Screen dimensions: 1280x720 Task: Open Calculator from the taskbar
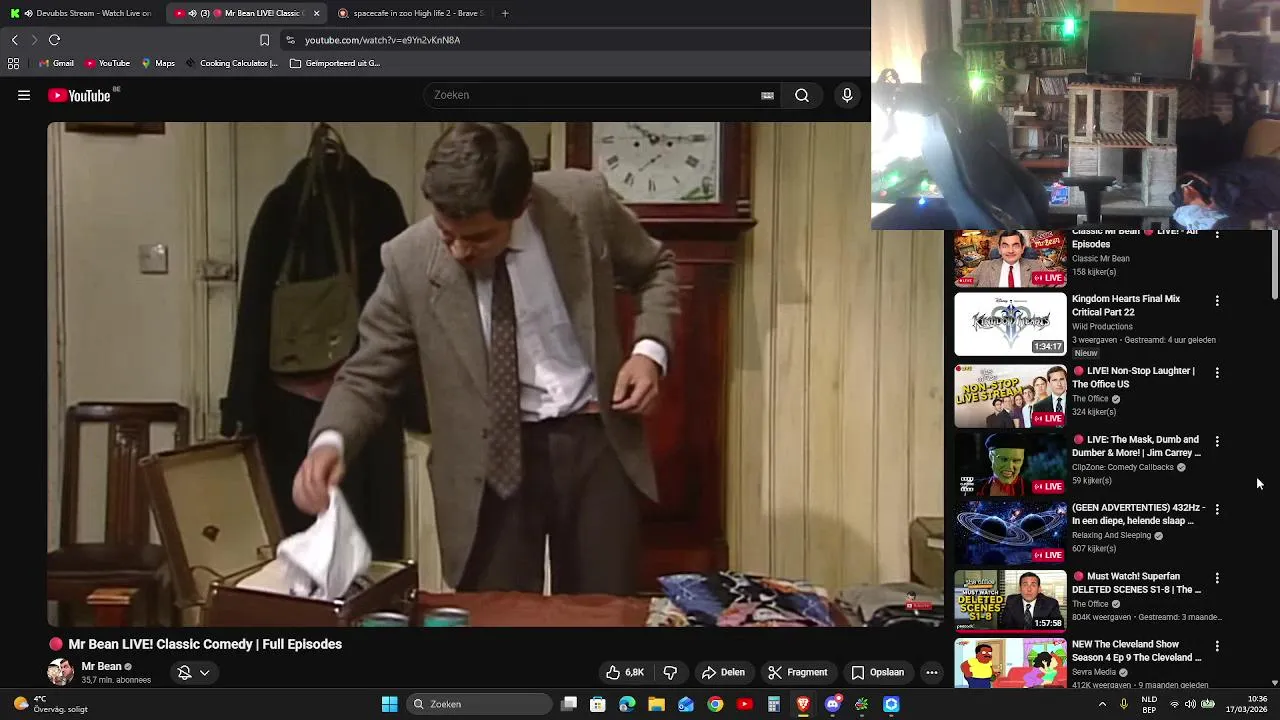point(773,704)
